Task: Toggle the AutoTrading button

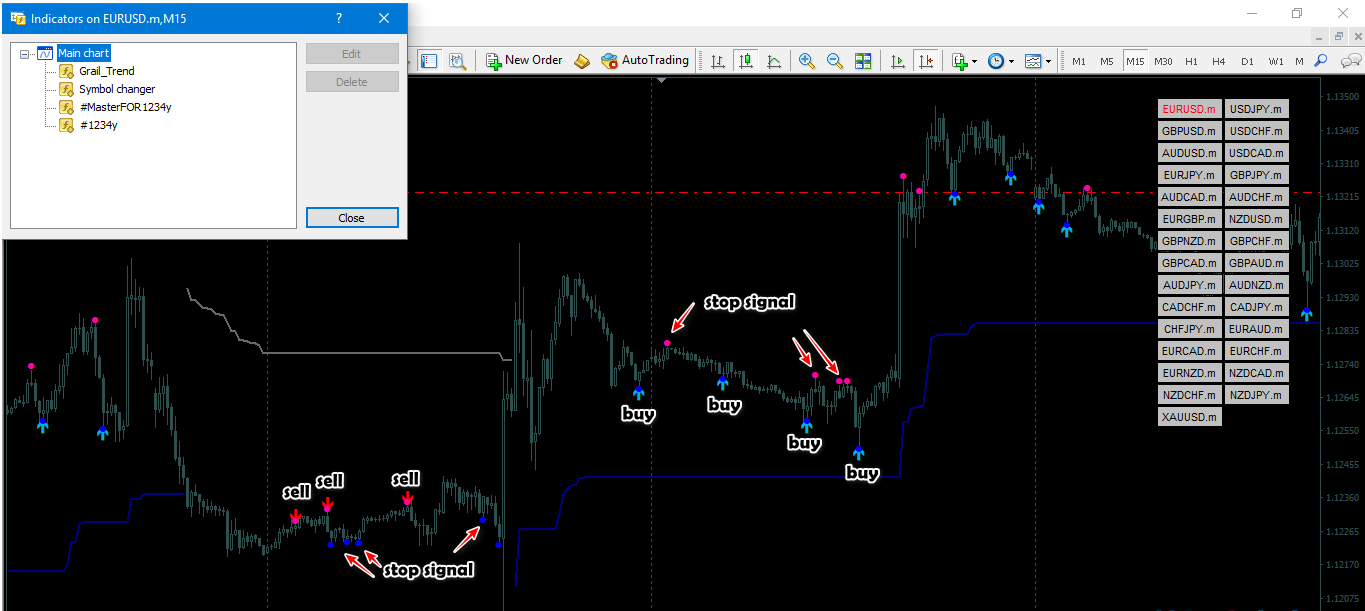Action: coord(645,60)
